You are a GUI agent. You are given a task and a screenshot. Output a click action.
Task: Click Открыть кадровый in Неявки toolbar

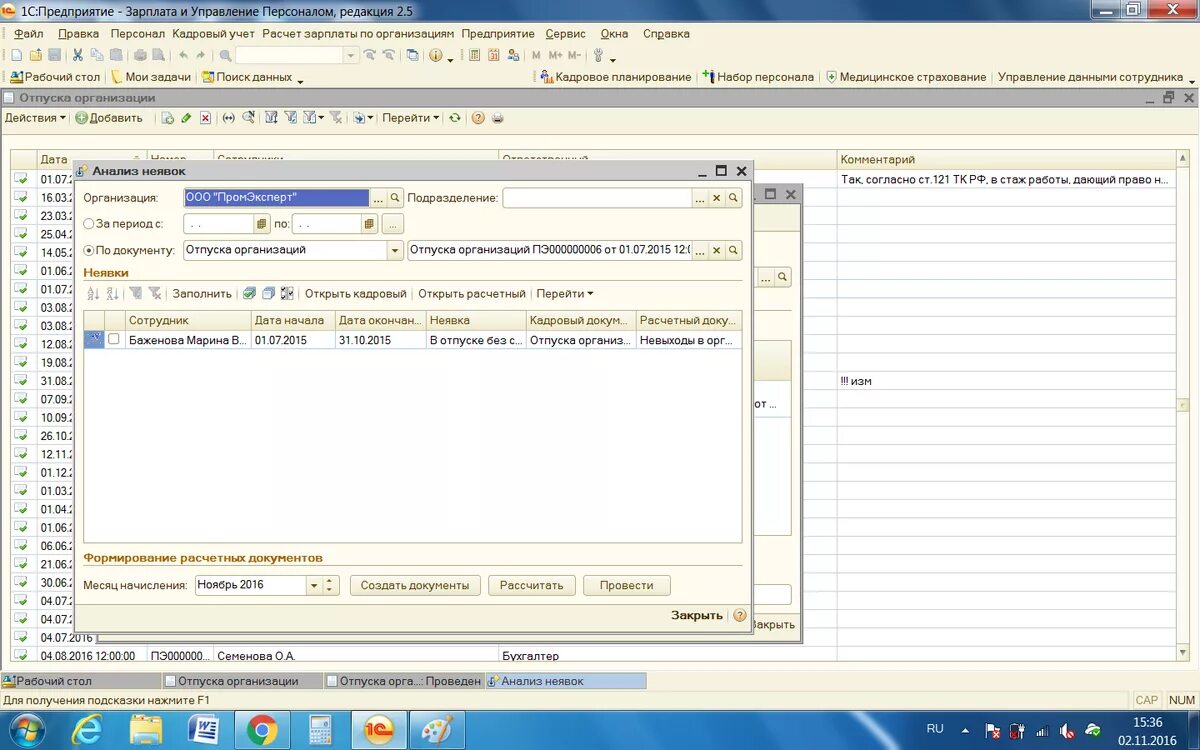pyautogui.click(x=356, y=294)
